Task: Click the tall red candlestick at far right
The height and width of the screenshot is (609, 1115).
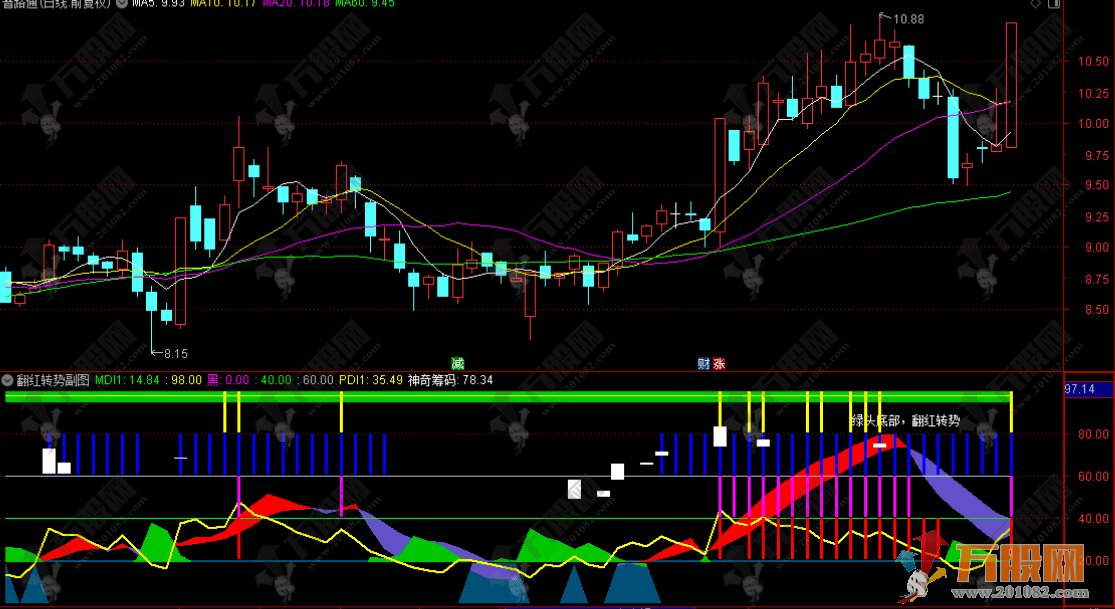Action: [1010, 85]
